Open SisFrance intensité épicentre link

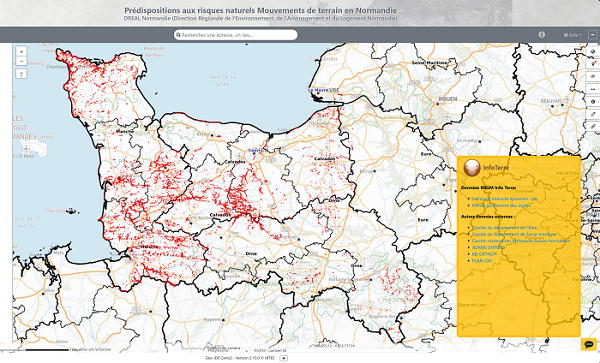click(504, 199)
